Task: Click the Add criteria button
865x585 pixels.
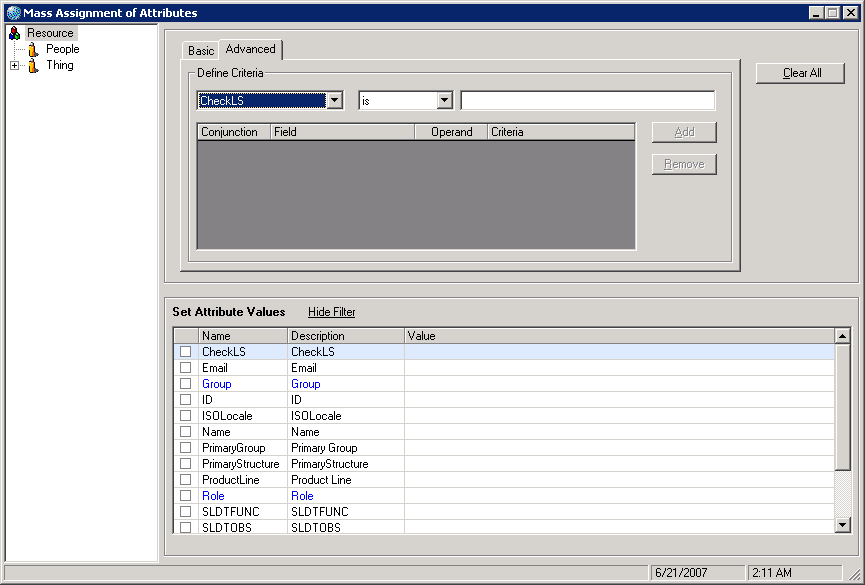Action: click(x=684, y=132)
